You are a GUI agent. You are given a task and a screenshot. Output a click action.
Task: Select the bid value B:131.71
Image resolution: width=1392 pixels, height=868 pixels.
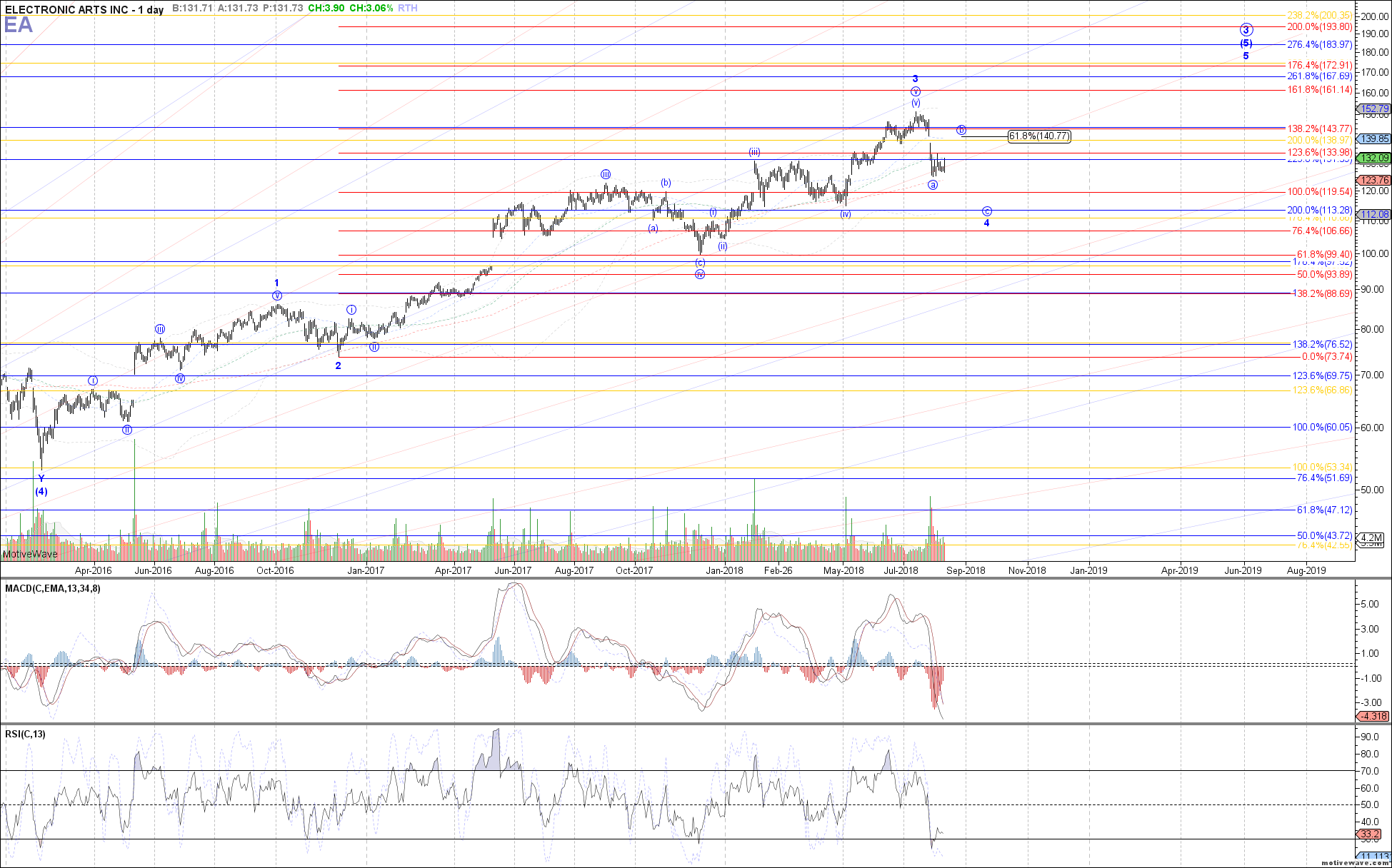192,8
